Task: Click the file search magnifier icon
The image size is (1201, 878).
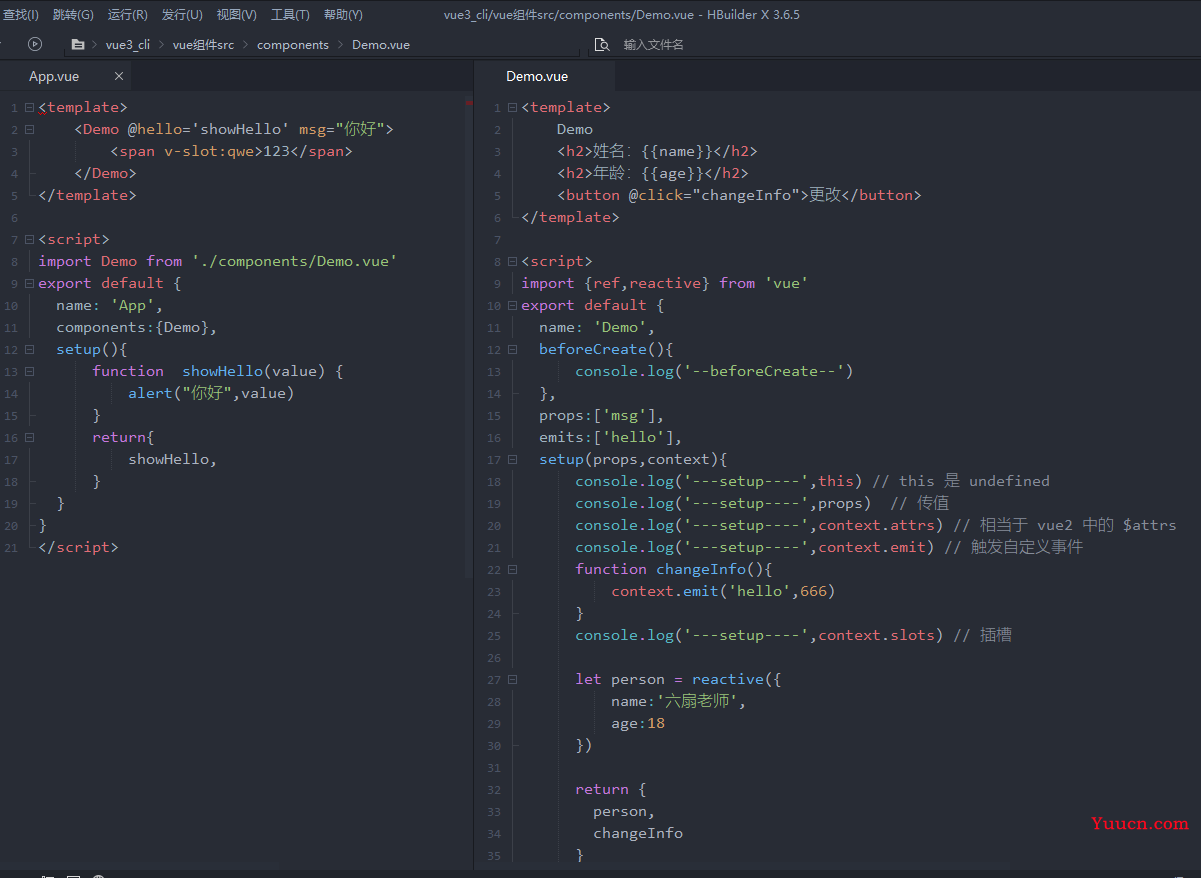Action: (602, 45)
